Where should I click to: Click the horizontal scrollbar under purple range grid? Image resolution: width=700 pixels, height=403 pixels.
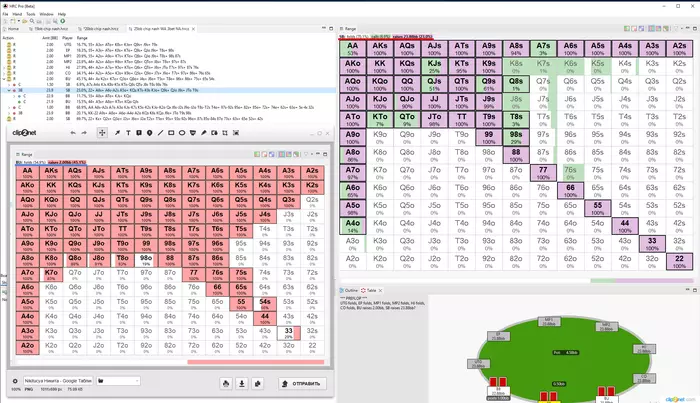click(517, 281)
